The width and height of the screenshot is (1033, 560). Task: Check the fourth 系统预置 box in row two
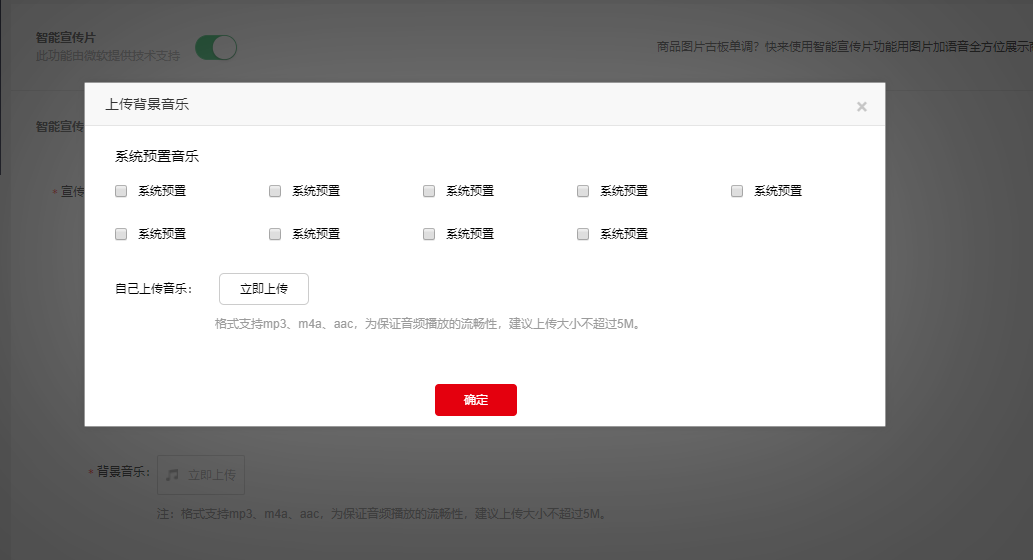tap(583, 234)
